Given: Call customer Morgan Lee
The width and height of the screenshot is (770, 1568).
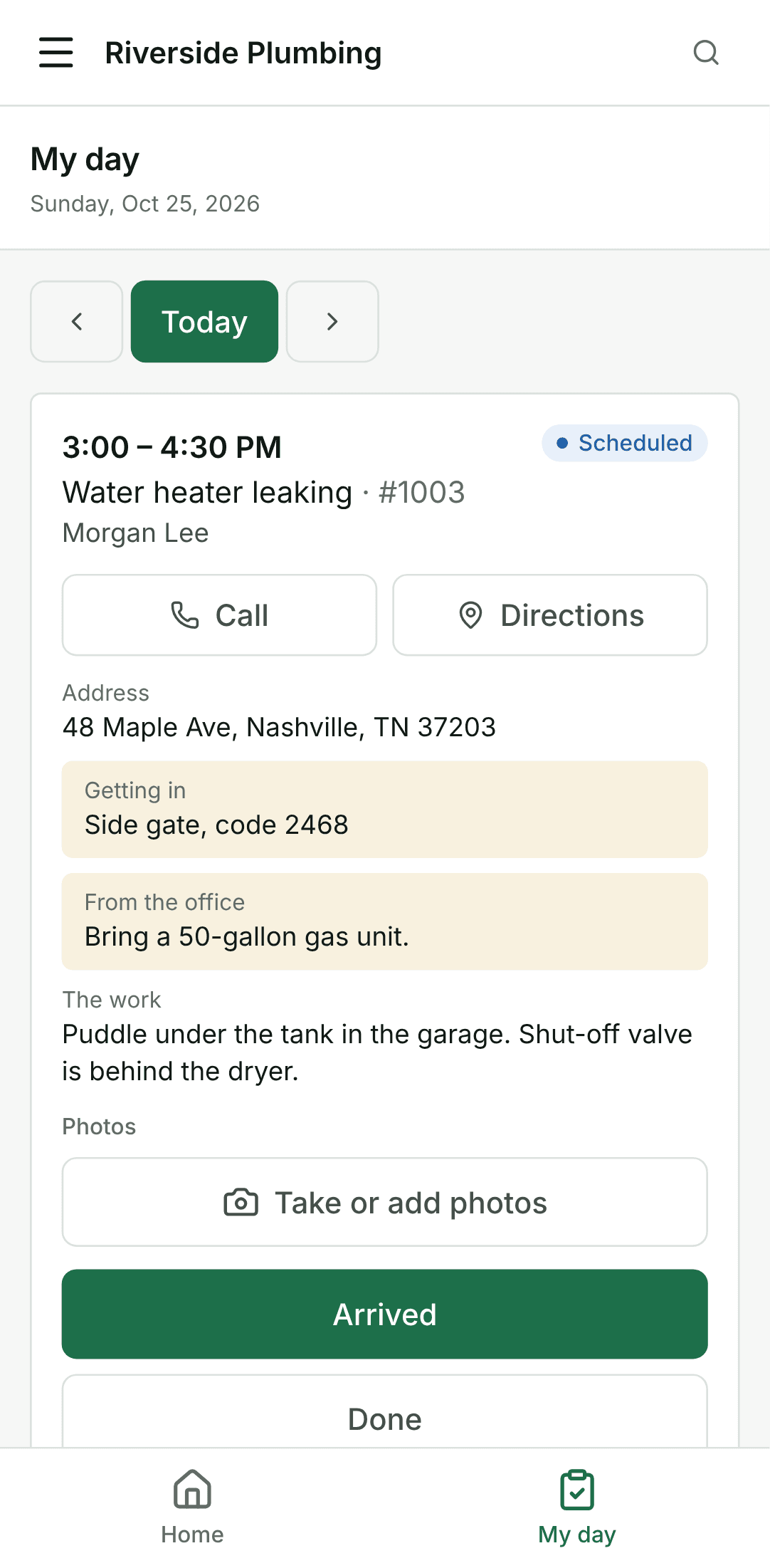Looking at the screenshot, I should 219,615.
